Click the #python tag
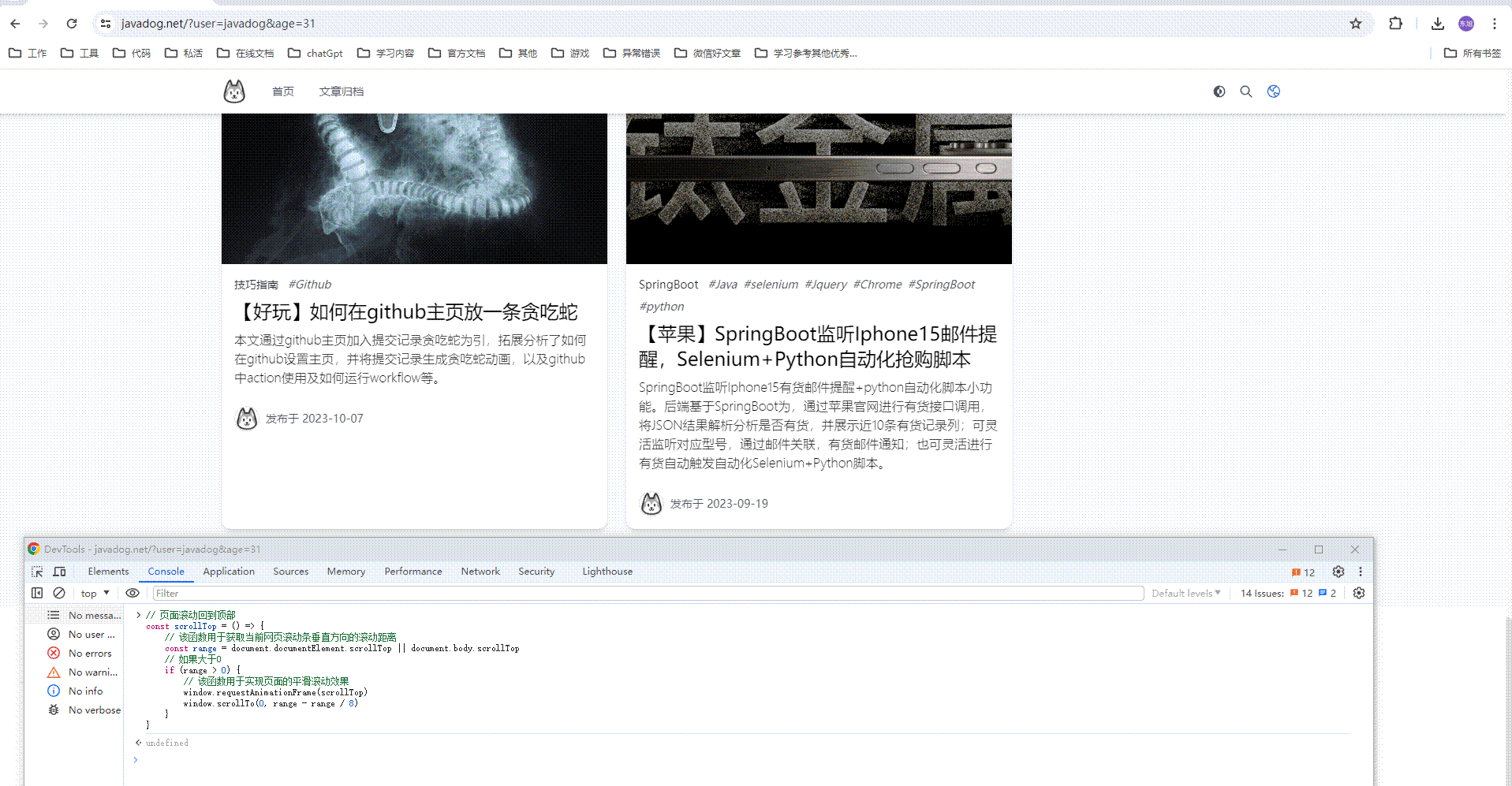This screenshot has height=786, width=1512. [662, 307]
